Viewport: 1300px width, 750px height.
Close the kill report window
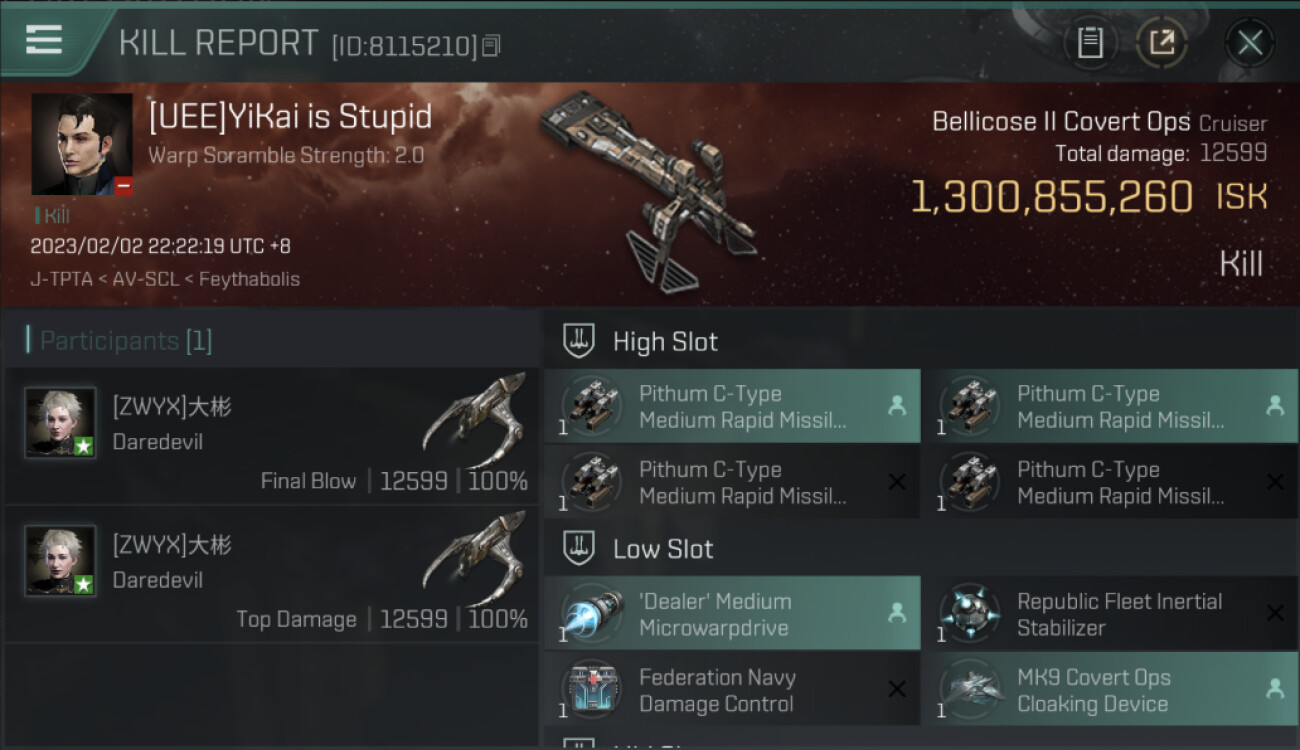1249,43
